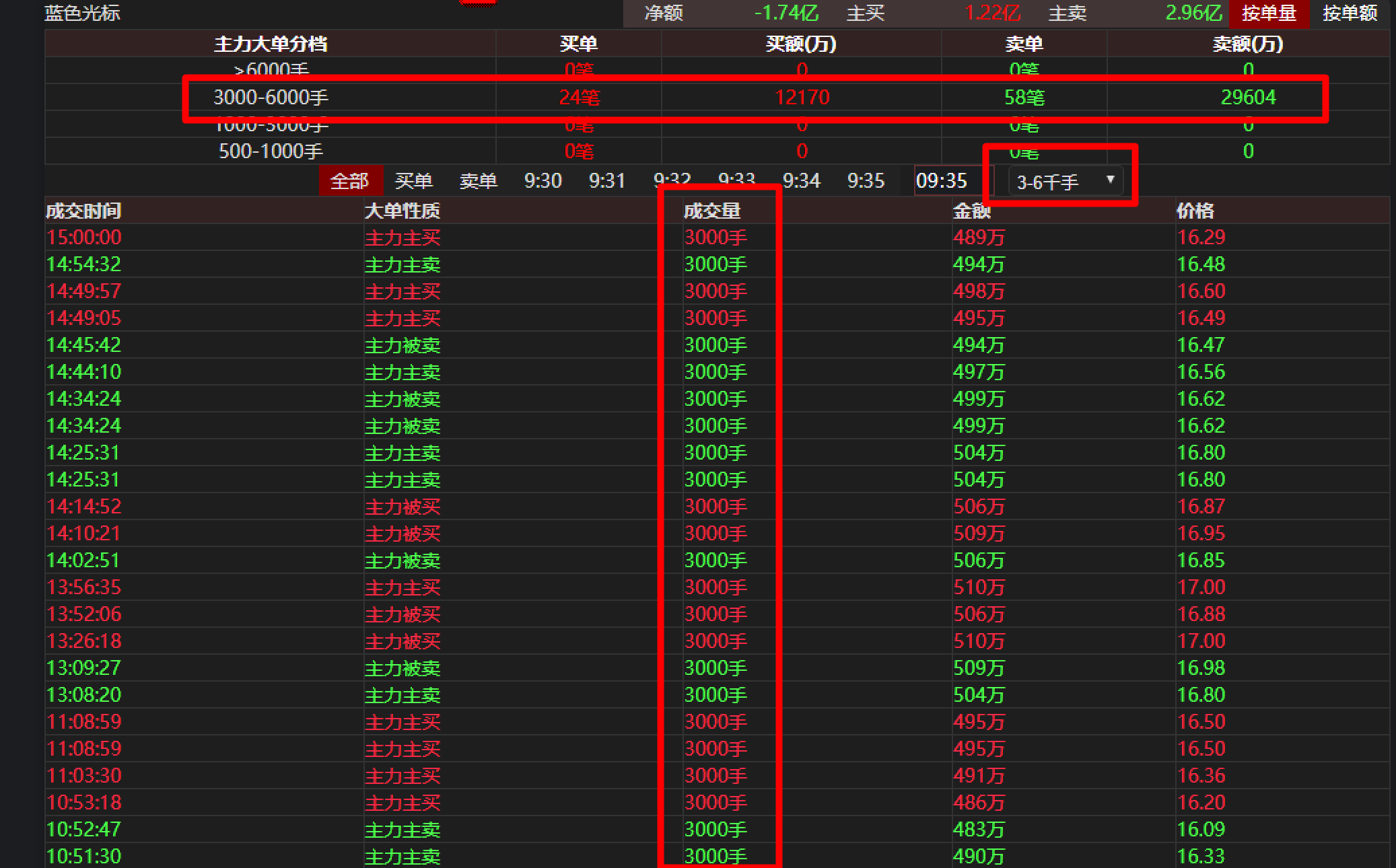Image resolution: width=1396 pixels, height=868 pixels.
Task: Click the 成交时间 column header
Action: (83, 211)
